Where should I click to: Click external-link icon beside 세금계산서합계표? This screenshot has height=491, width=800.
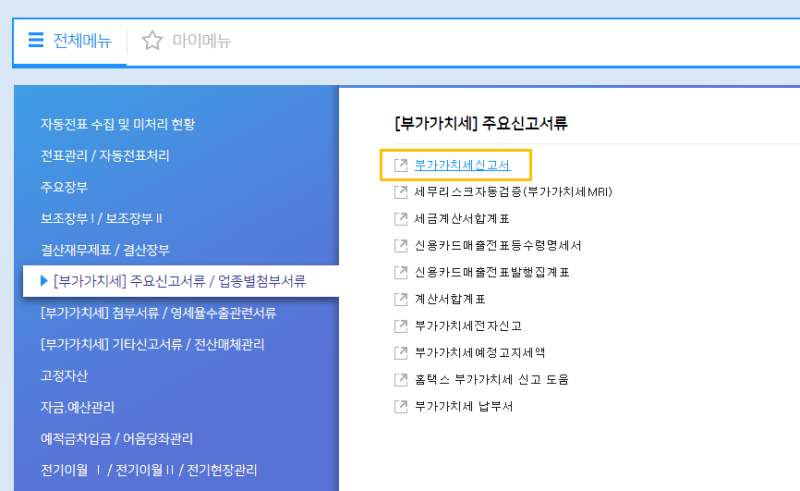(401, 219)
